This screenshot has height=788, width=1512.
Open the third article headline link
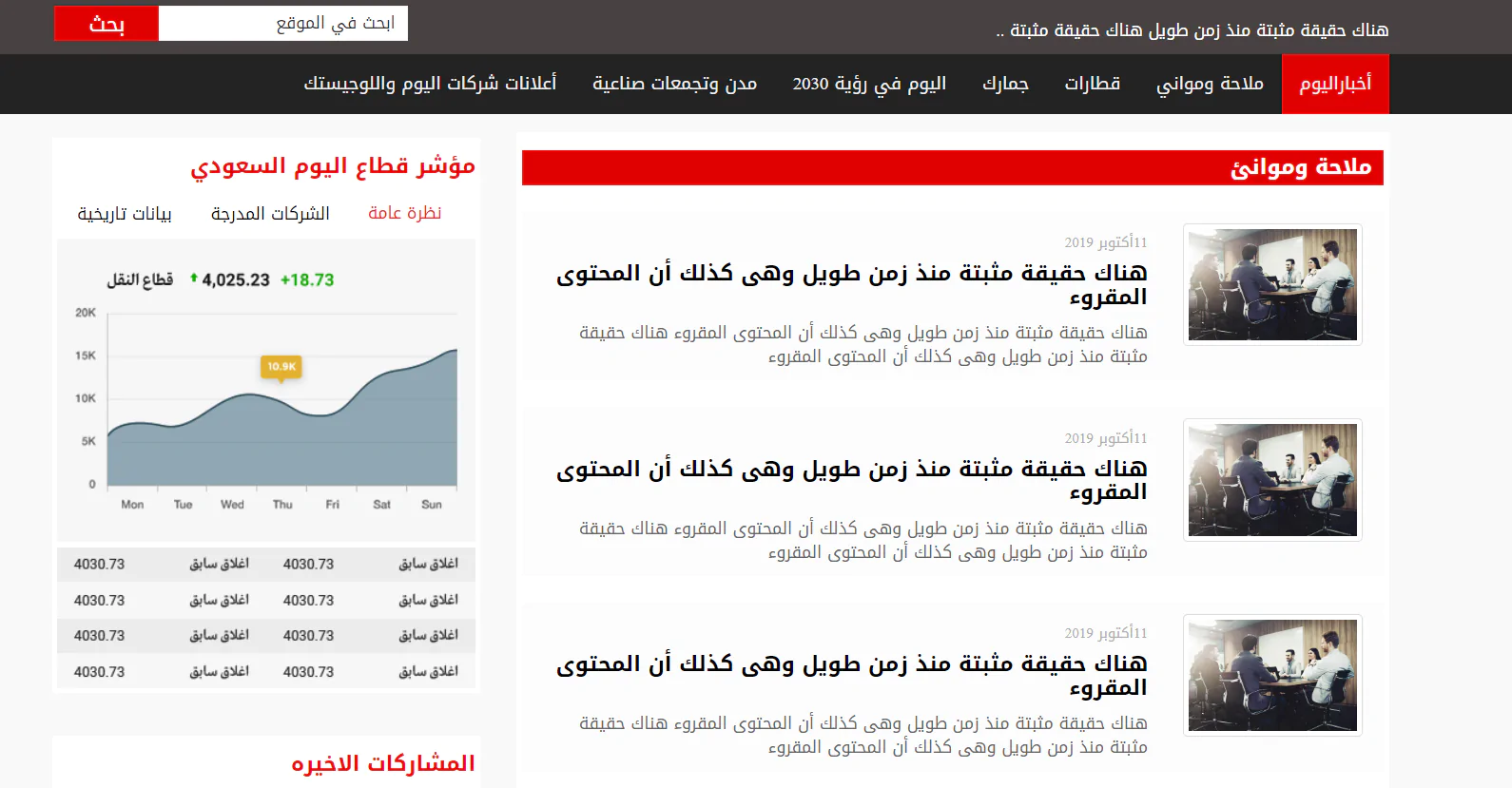pyautogui.click(x=851, y=675)
